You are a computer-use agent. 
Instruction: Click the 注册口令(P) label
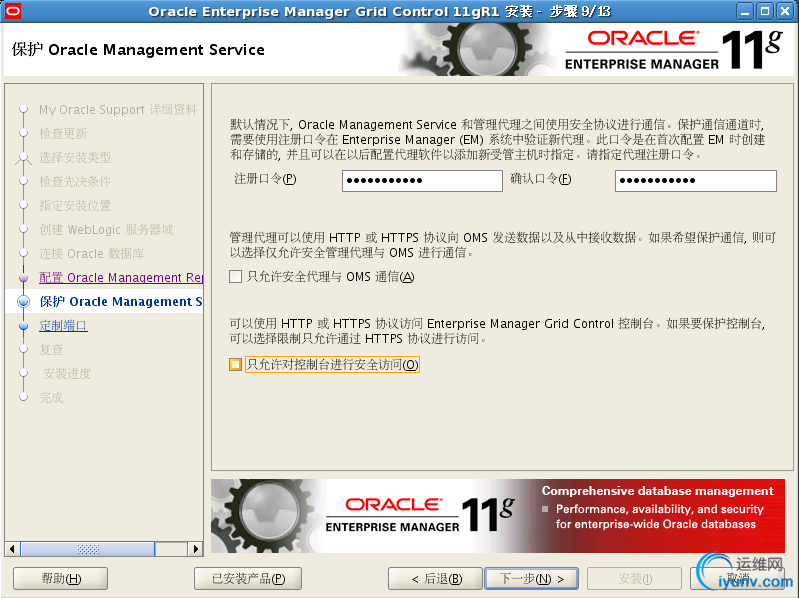coord(265,179)
